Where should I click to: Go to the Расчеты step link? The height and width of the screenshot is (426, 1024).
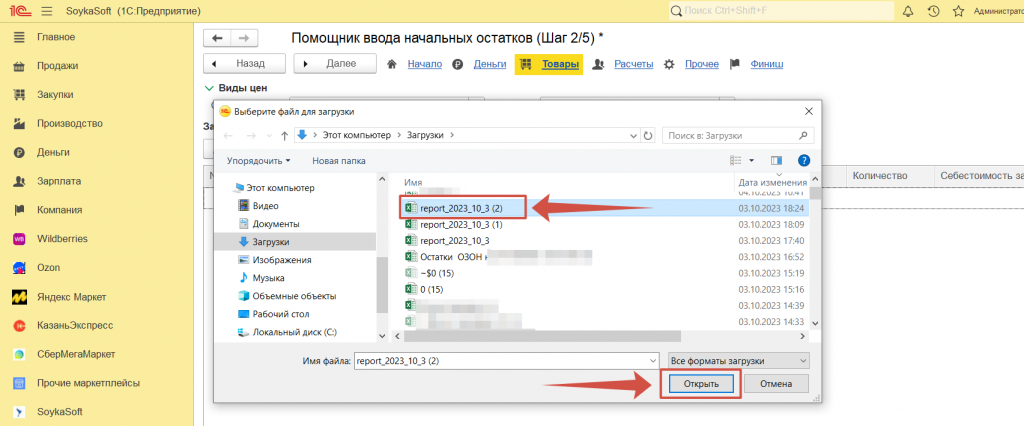[x=634, y=64]
